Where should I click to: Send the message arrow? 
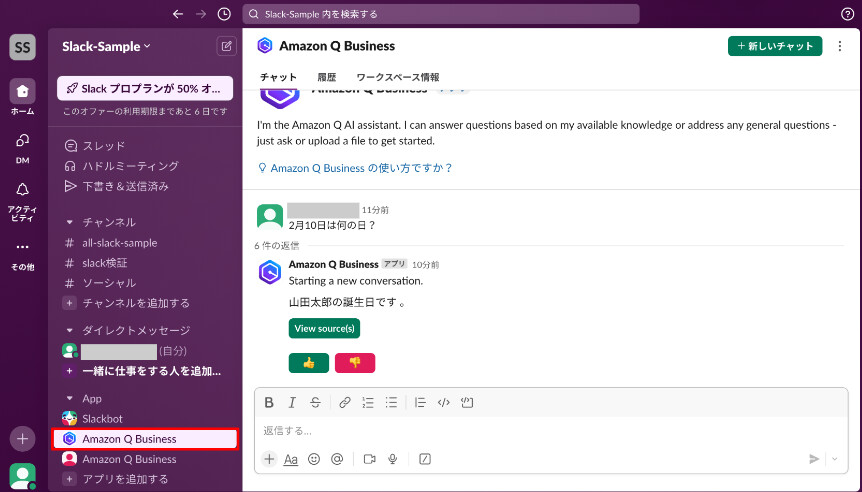point(814,459)
